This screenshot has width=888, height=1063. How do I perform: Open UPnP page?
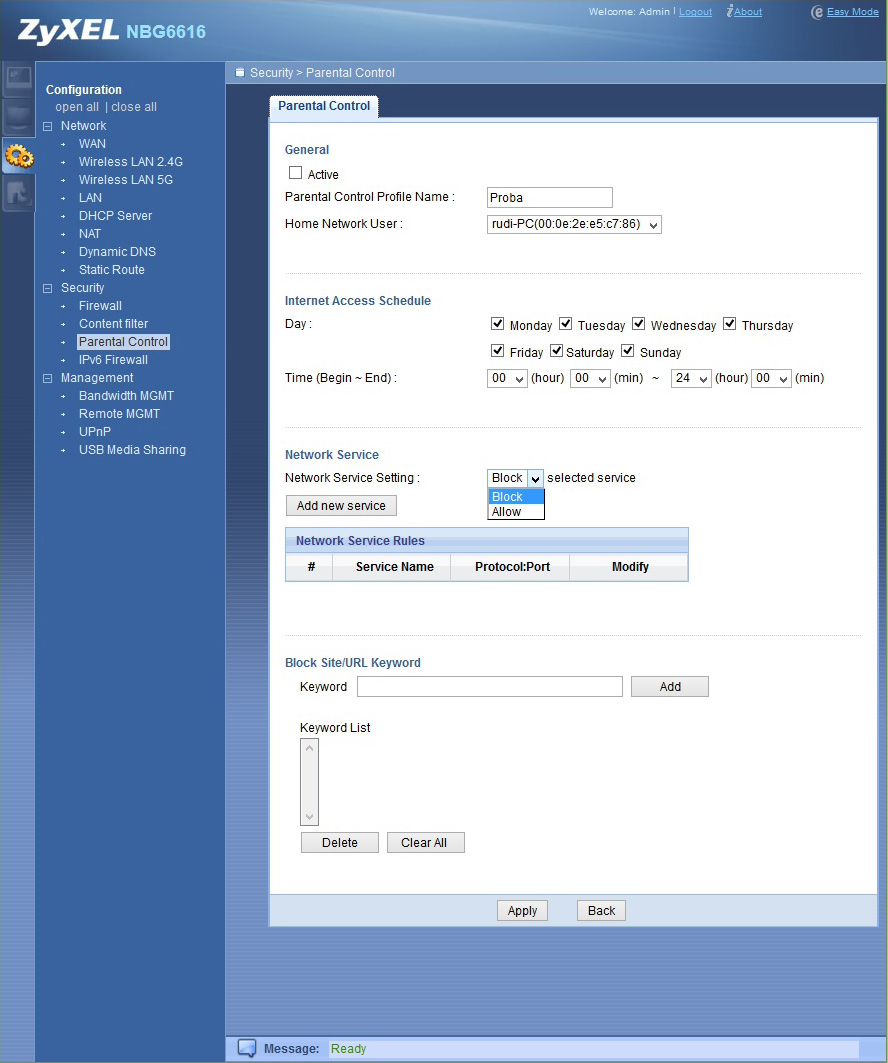tap(95, 431)
